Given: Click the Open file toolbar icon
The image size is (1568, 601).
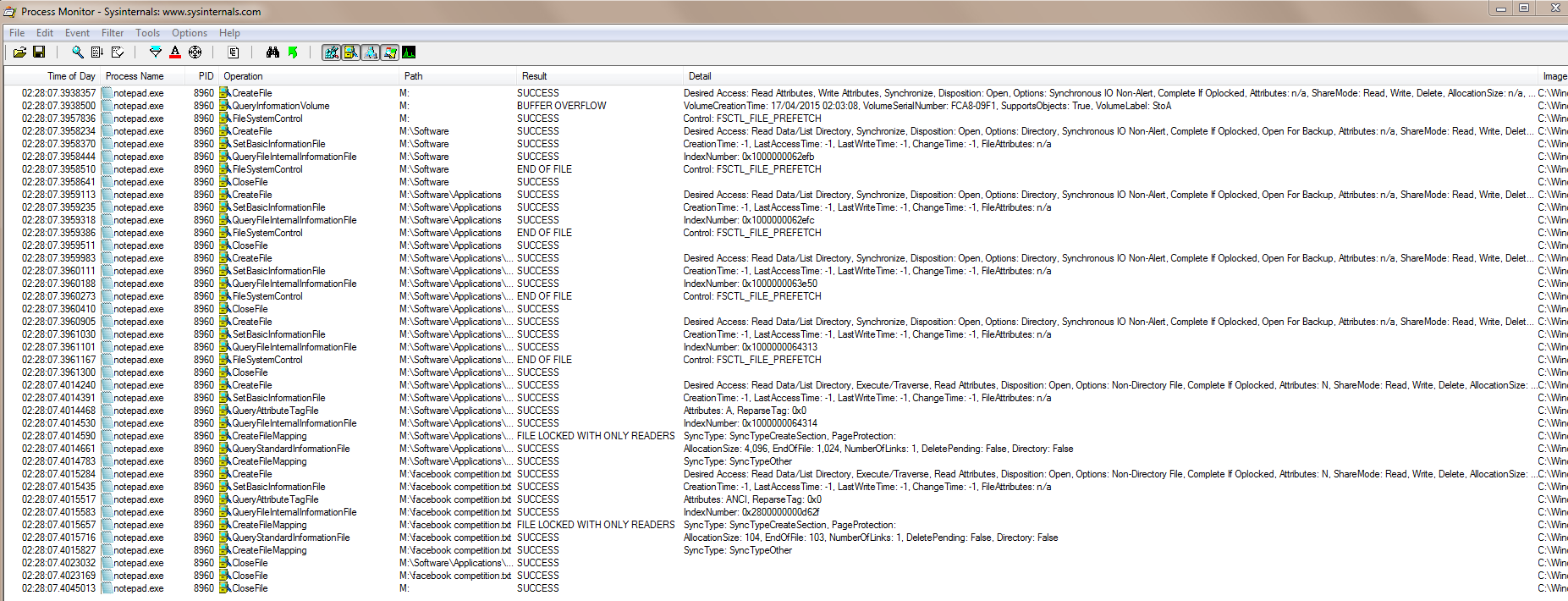Looking at the screenshot, I should [x=19, y=52].
